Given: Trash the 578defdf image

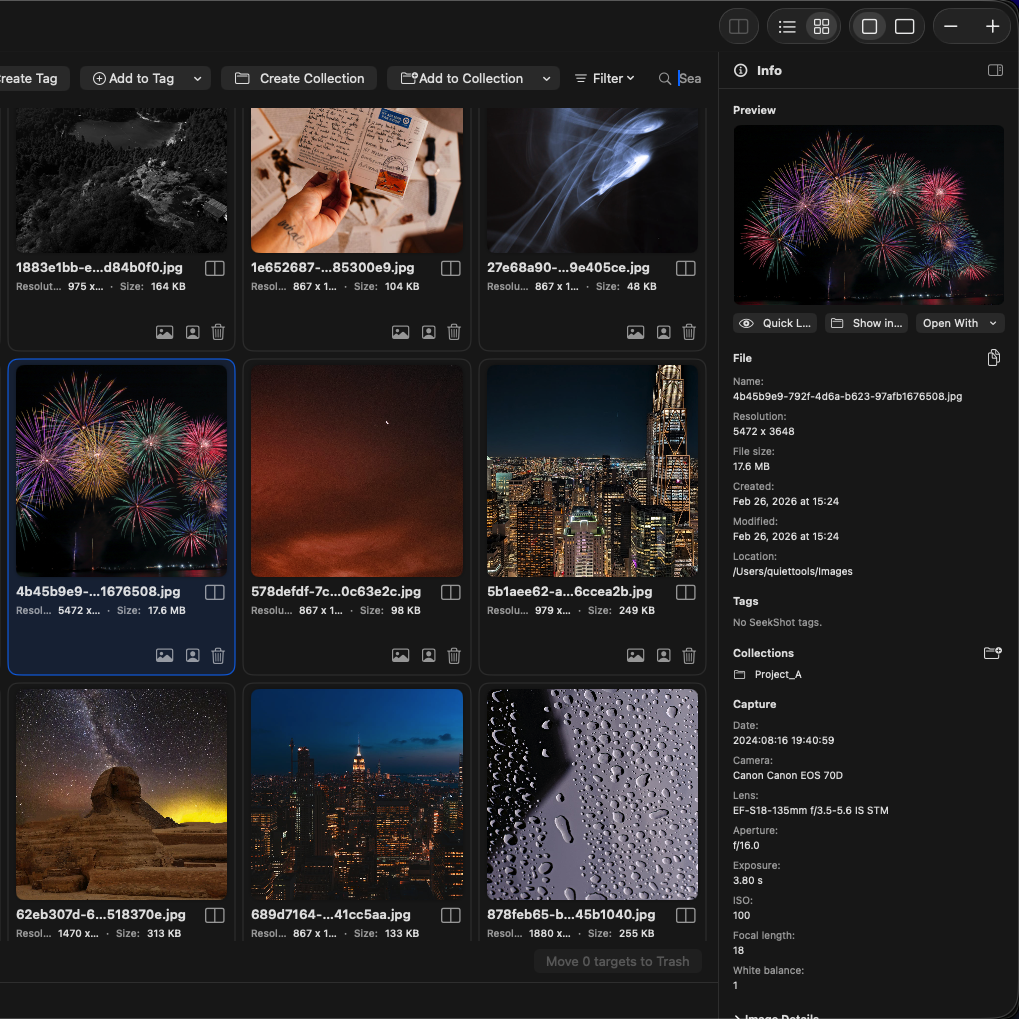Looking at the screenshot, I should click(x=454, y=656).
